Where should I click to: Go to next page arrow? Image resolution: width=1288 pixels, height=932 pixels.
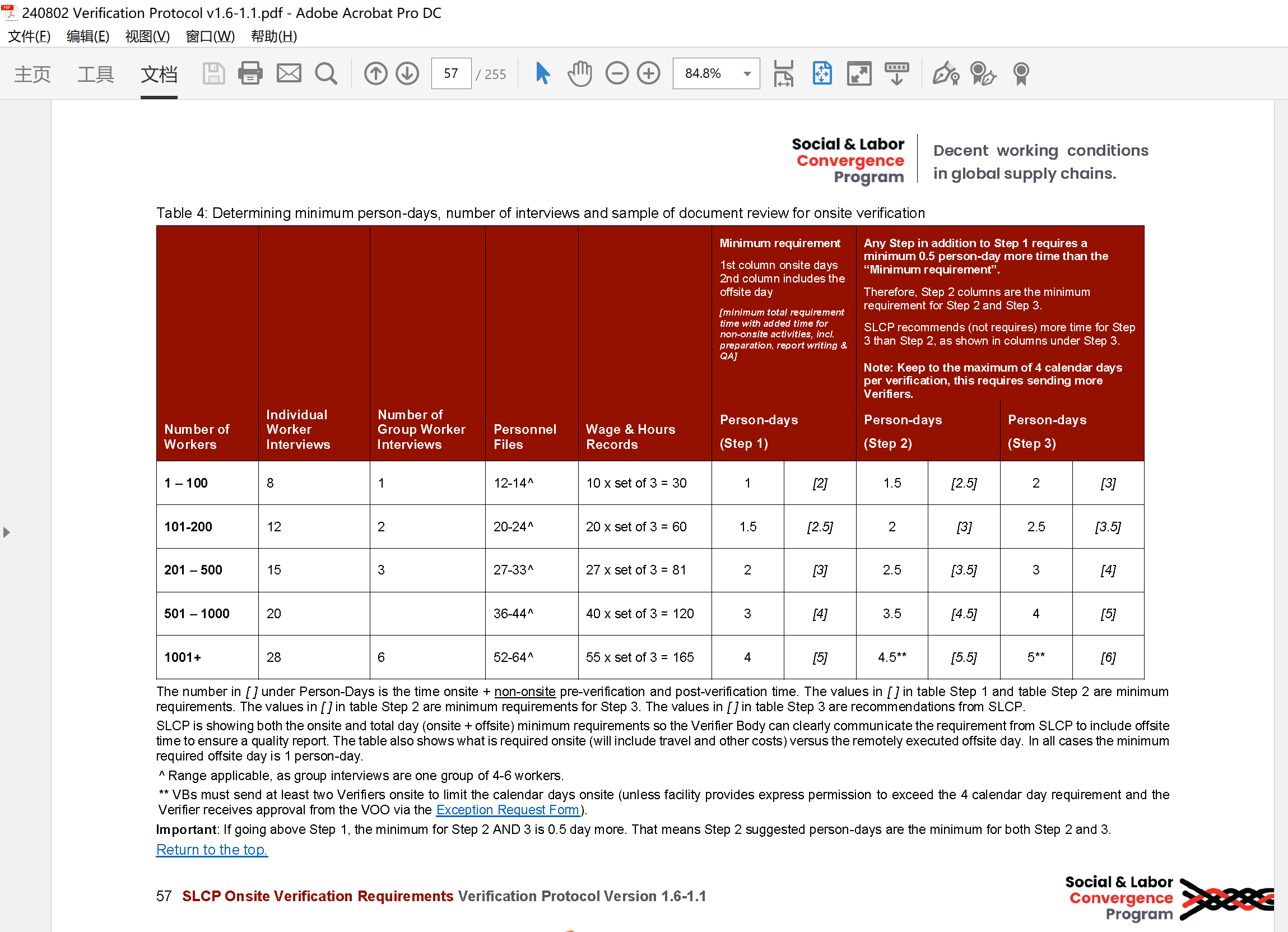point(407,74)
